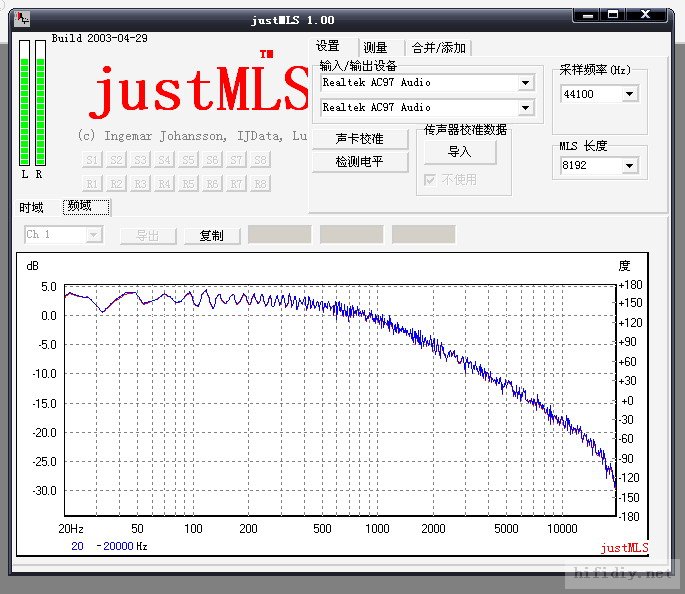The width and height of the screenshot is (685, 594).
Task: Select the S4 memory slot button
Action: [x=164, y=160]
